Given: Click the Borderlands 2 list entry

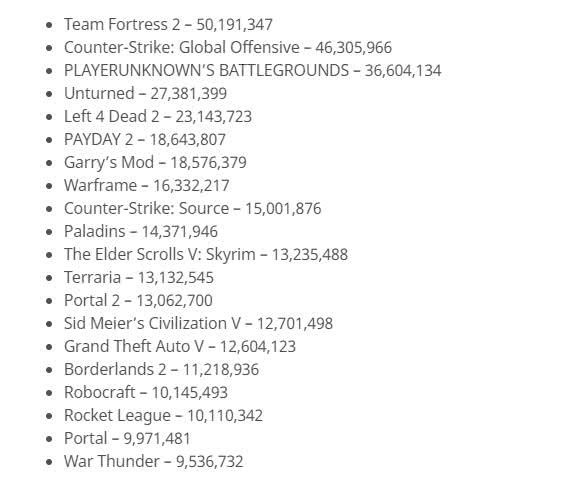Looking at the screenshot, I should tap(161, 369).
